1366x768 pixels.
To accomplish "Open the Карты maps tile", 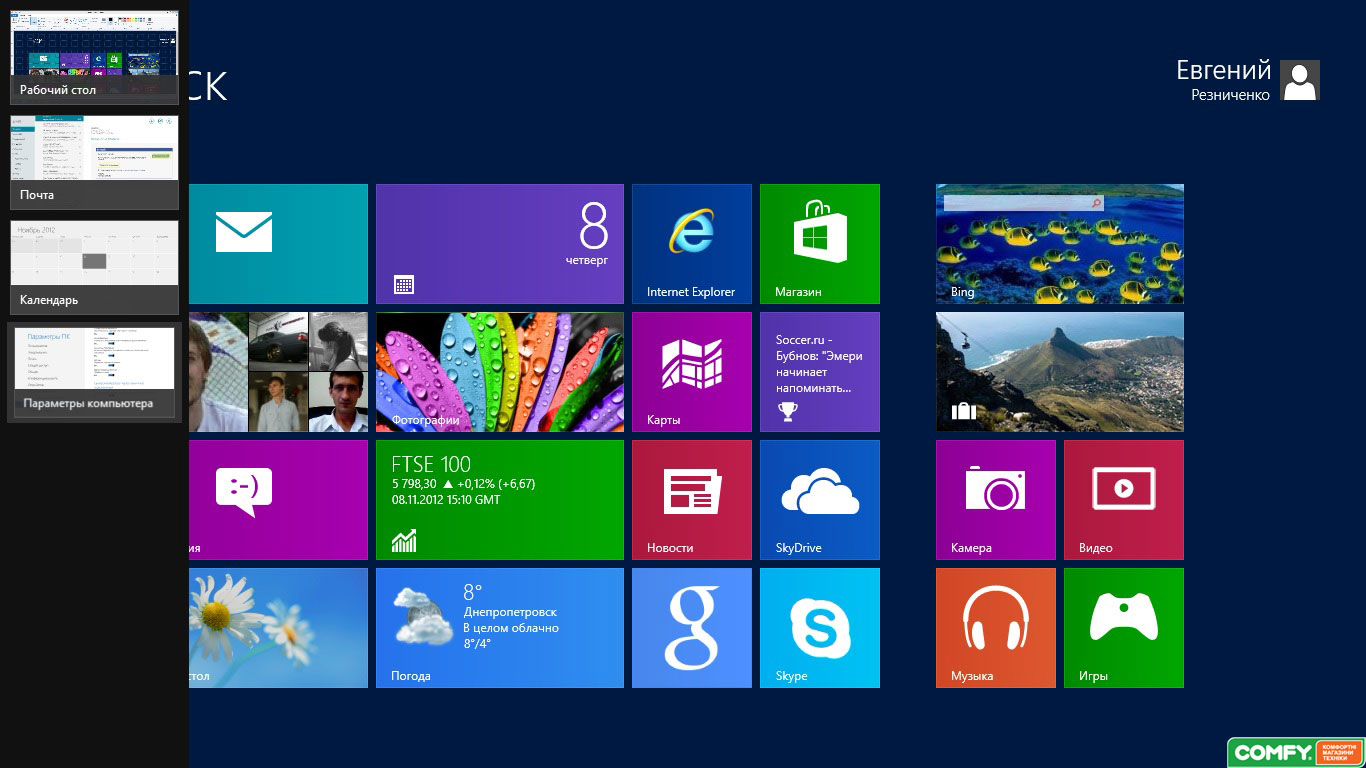I will click(692, 372).
